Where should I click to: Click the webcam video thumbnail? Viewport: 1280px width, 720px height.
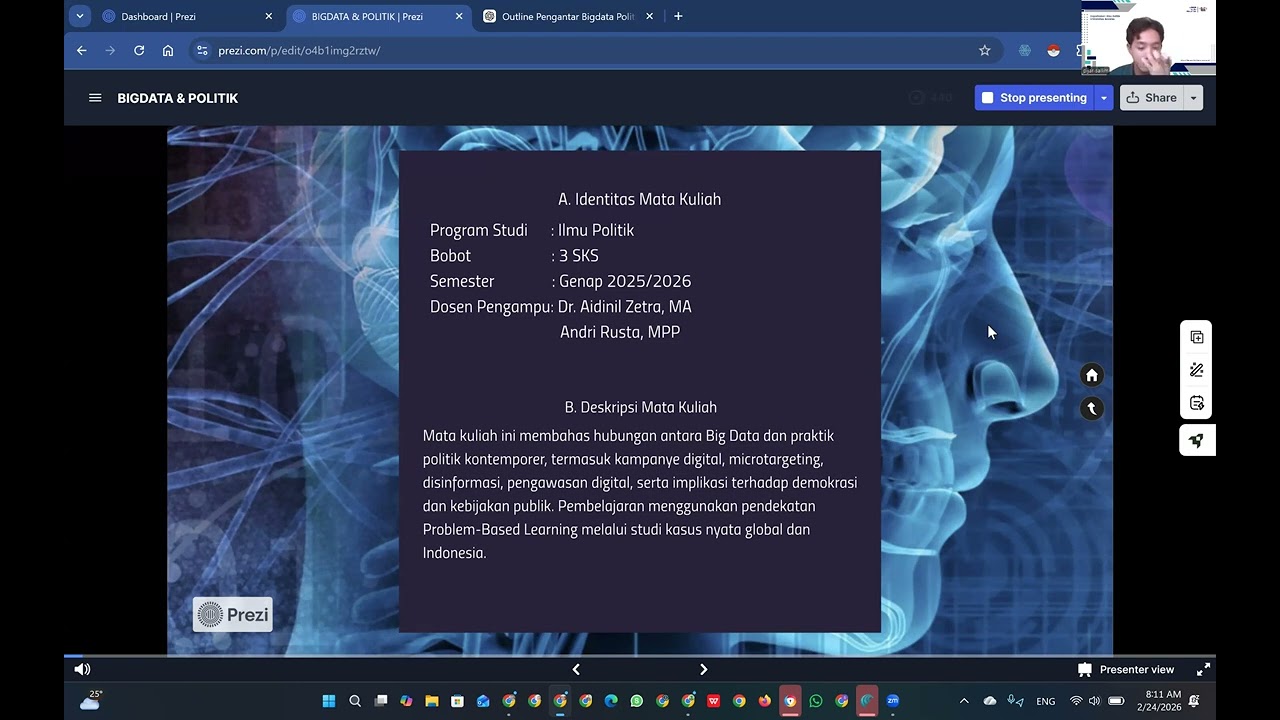[1148, 38]
